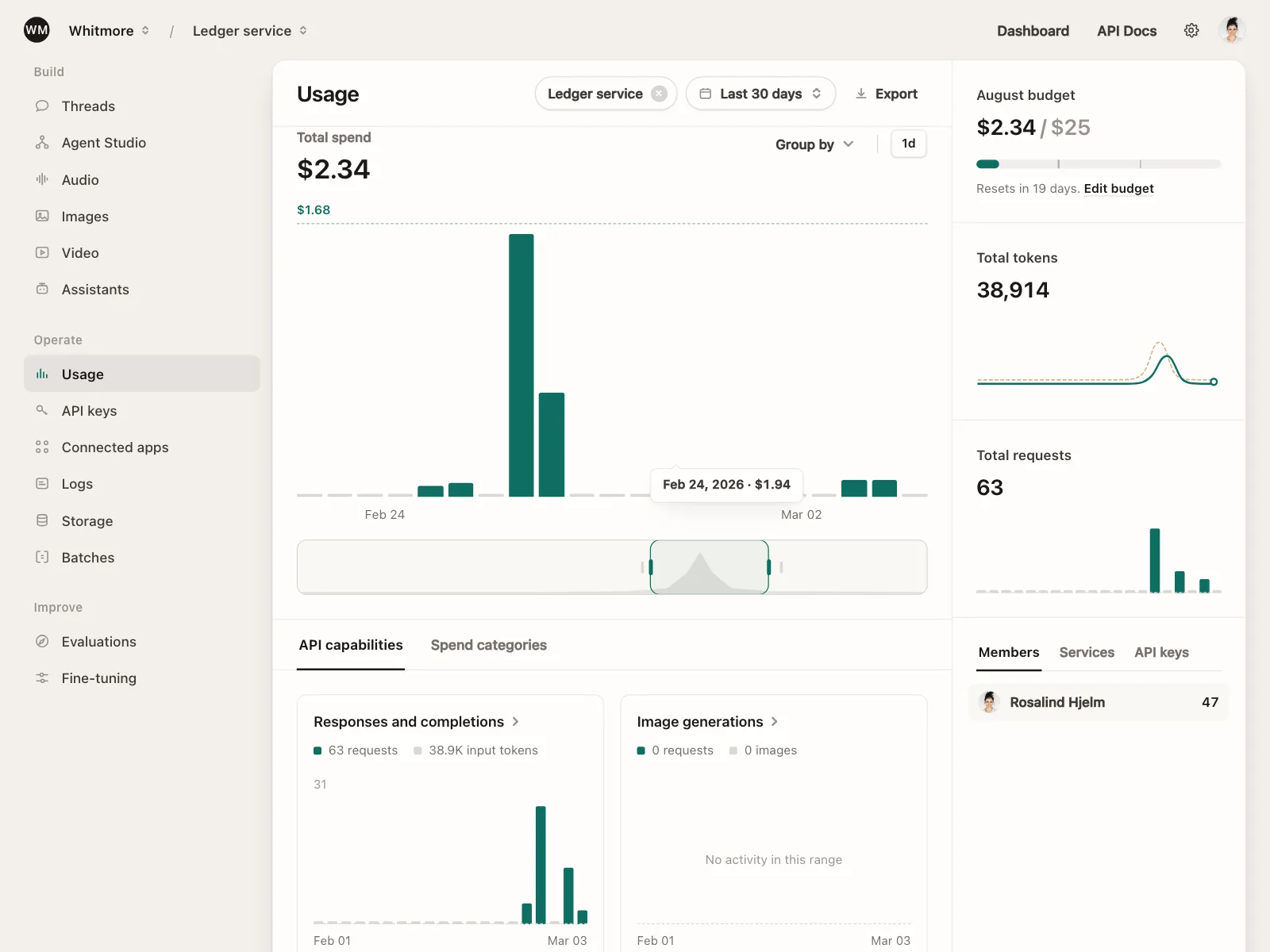Select the API keys tab in side panel
The image size is (1270, 952).
click(1161, 652)
